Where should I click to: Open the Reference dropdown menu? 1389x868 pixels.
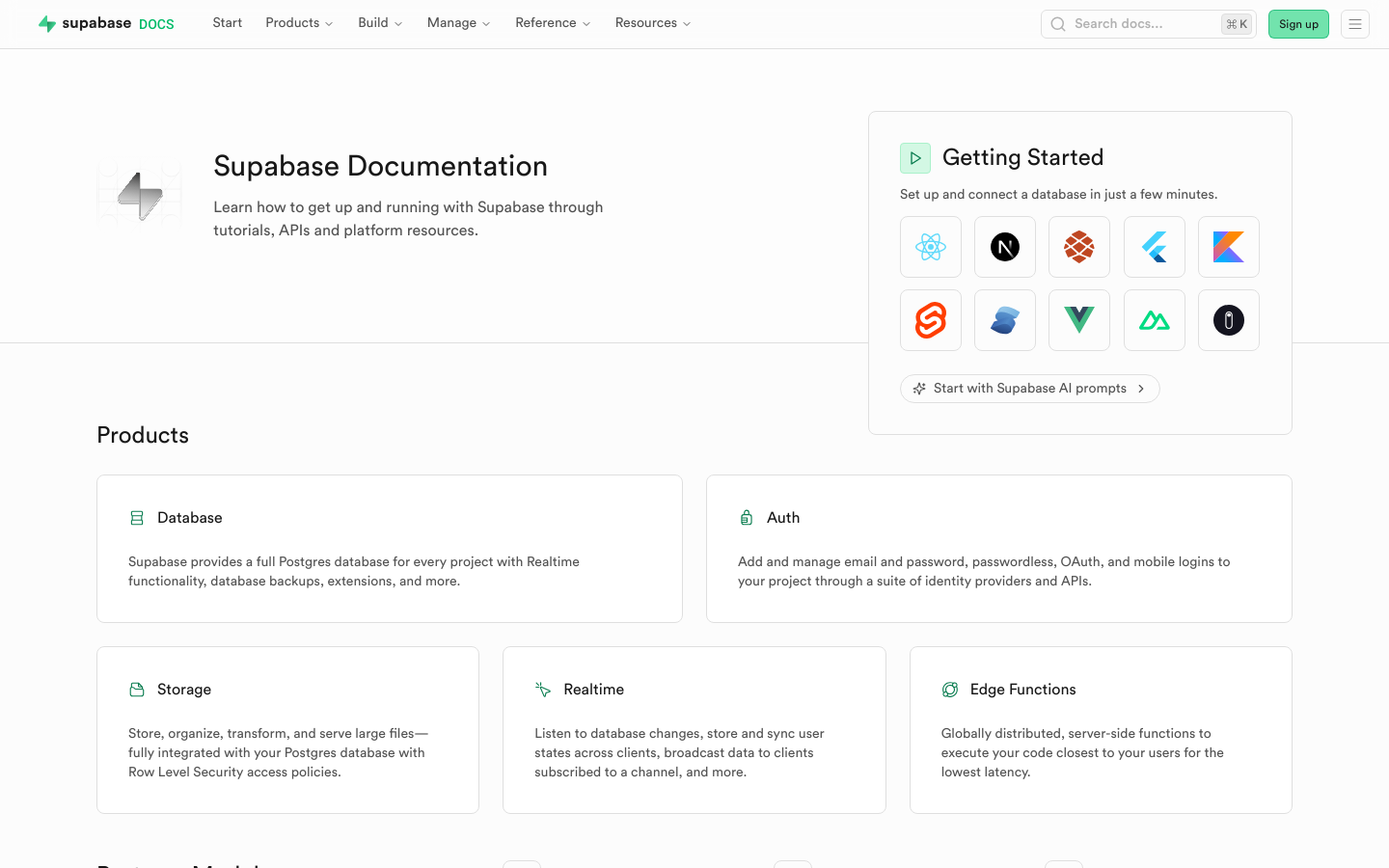(x=552, y=23)
